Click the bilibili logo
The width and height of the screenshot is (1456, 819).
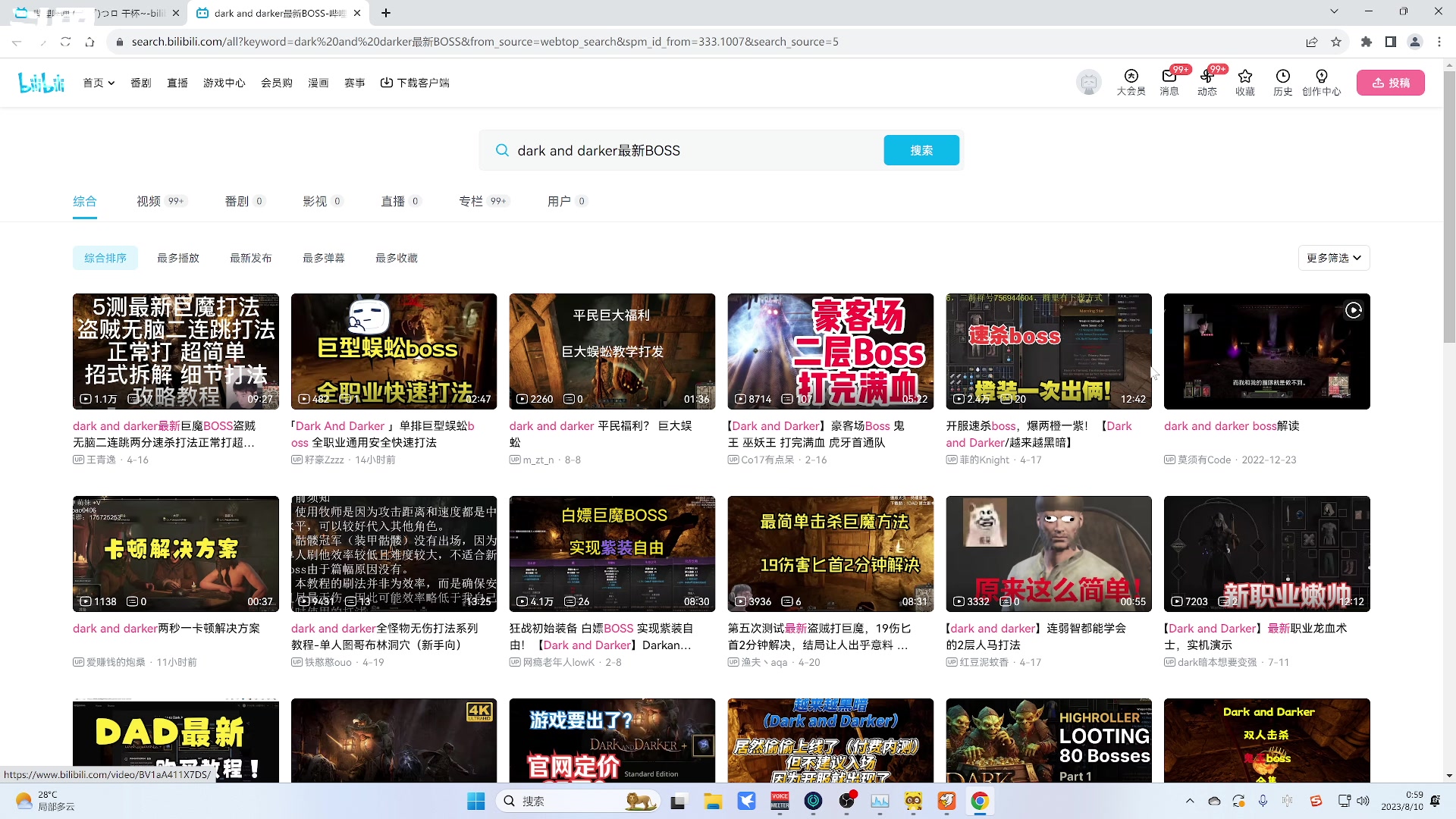point(42,82)
